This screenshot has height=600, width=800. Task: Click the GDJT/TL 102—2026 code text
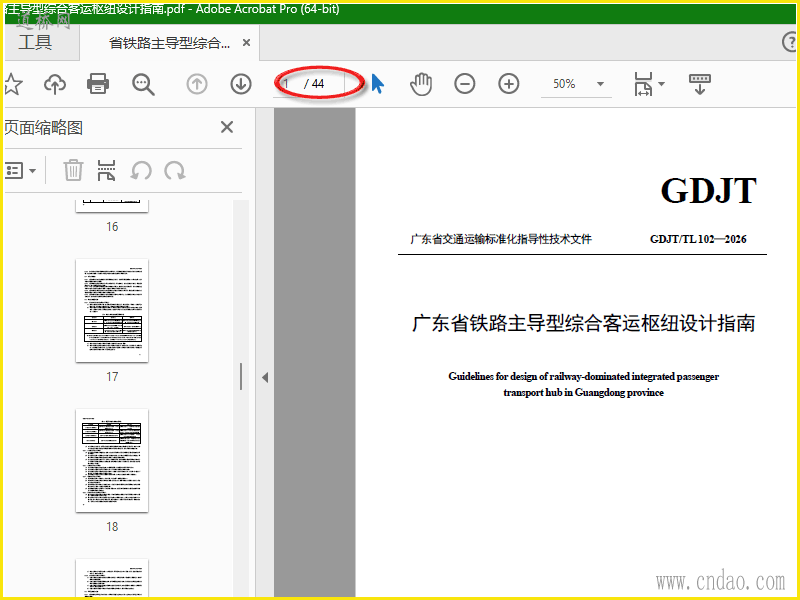click(x=698, y=239)
